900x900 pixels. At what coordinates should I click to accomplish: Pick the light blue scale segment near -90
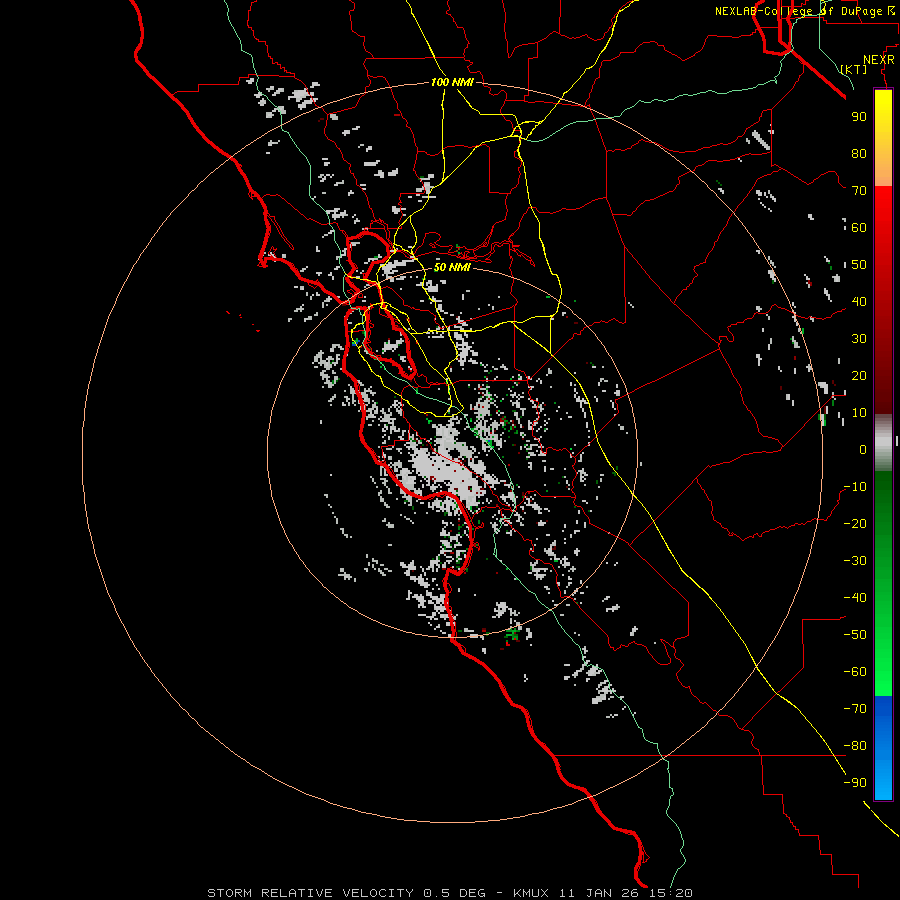pos(883,781)
